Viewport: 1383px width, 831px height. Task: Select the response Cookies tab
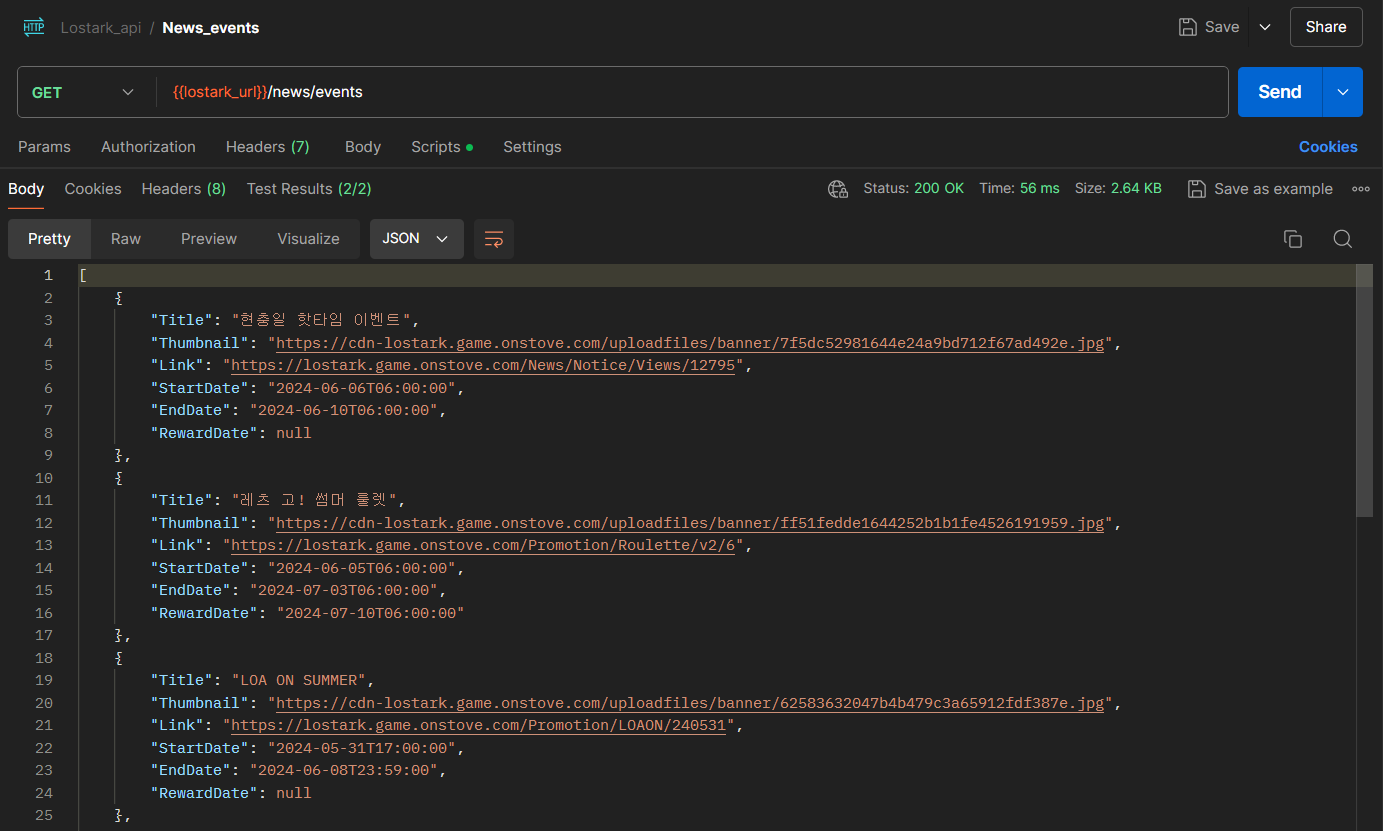(93, 189)
